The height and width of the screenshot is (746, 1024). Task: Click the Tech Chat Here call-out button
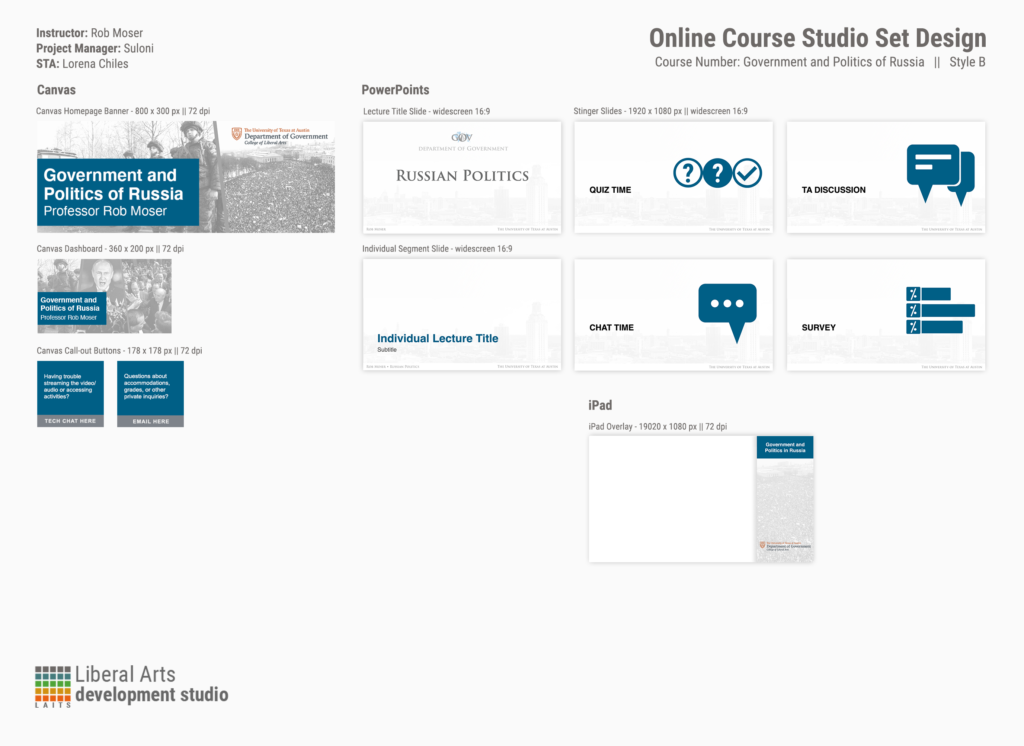click(x=71, y=394)
